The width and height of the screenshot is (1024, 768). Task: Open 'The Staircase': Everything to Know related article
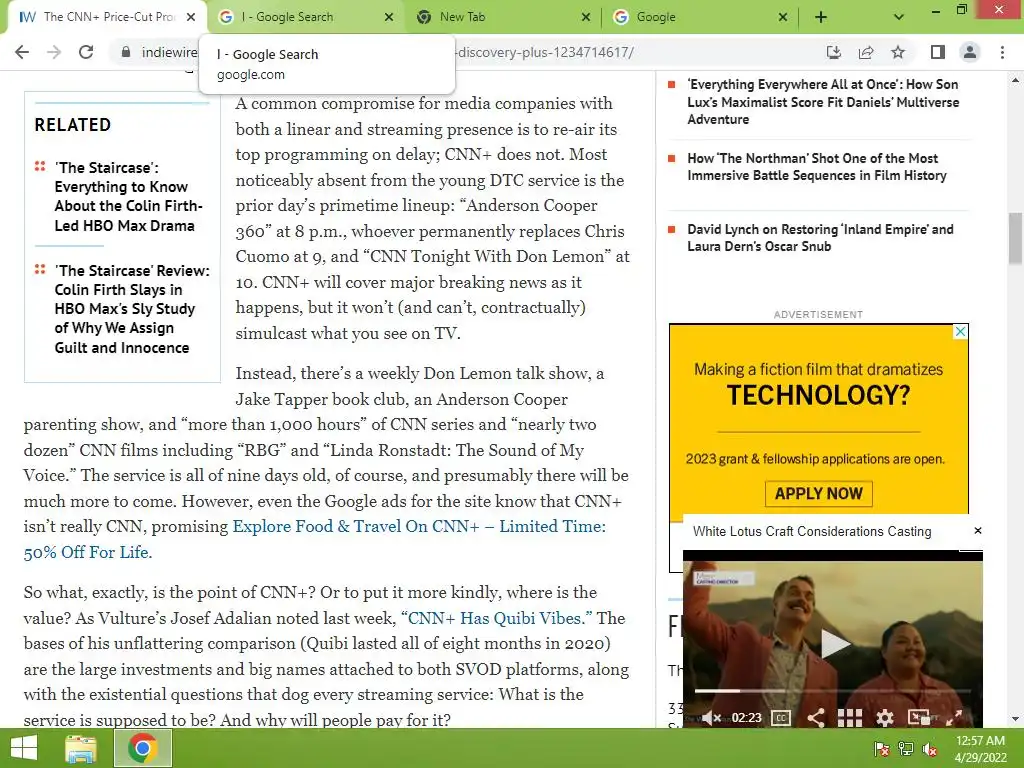click(128, 197)
